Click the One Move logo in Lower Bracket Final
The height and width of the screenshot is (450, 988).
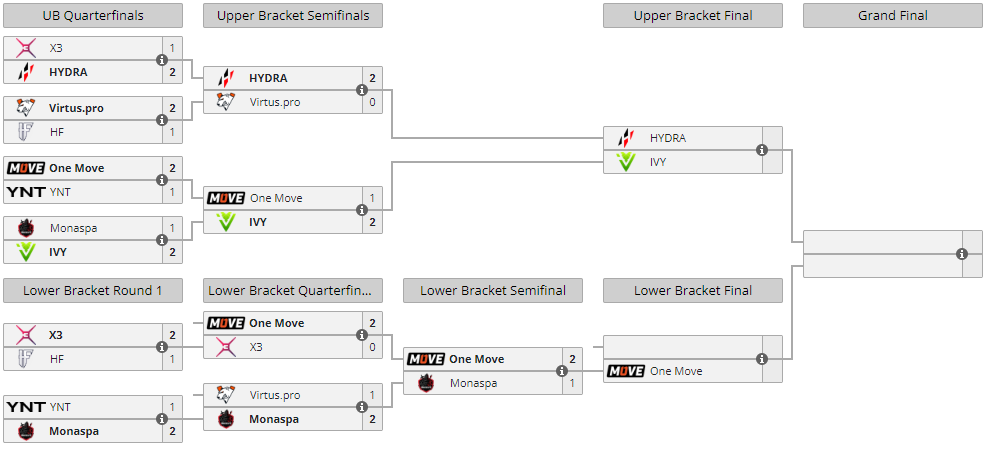[626, 371]
